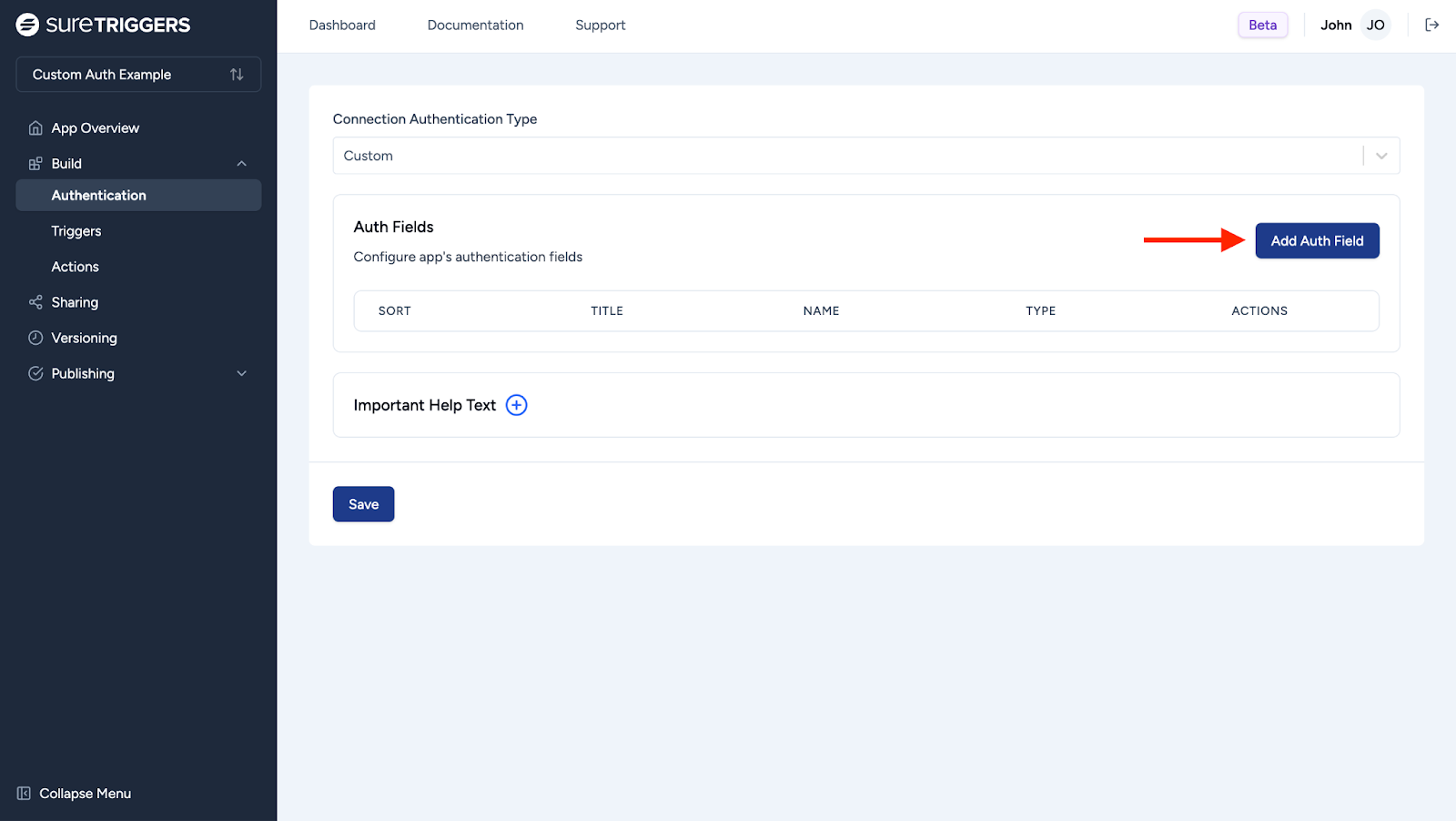The height and width of the screenshot is (821, 1456).
Task: Click the logout icon in header
Action: (1431, 25)
